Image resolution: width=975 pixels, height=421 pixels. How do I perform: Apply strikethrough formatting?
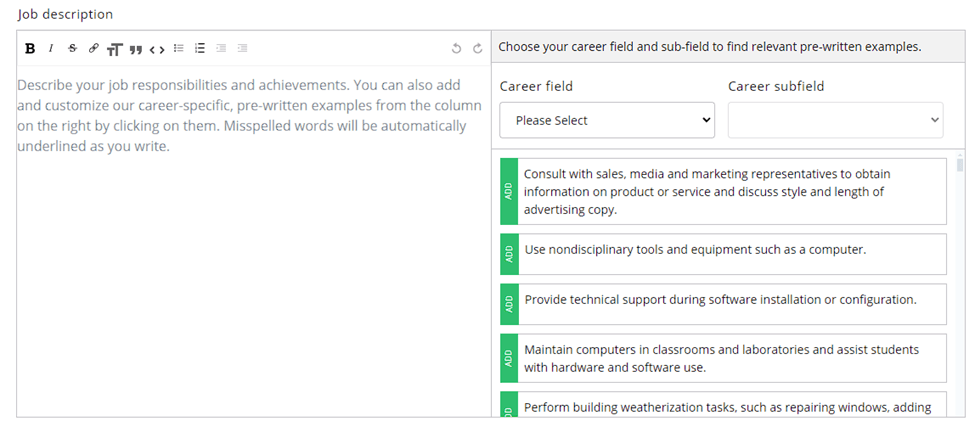coord(72,48)
